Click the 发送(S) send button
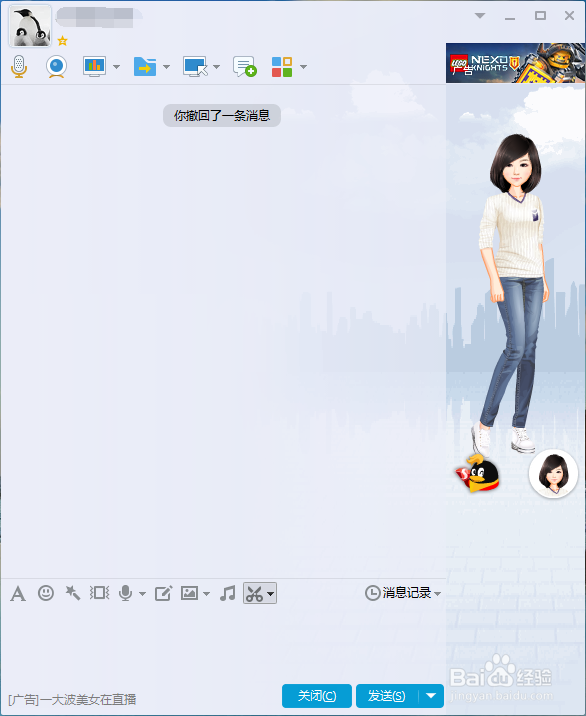Viewport: 586px width, 716px height. click(387, 696)
